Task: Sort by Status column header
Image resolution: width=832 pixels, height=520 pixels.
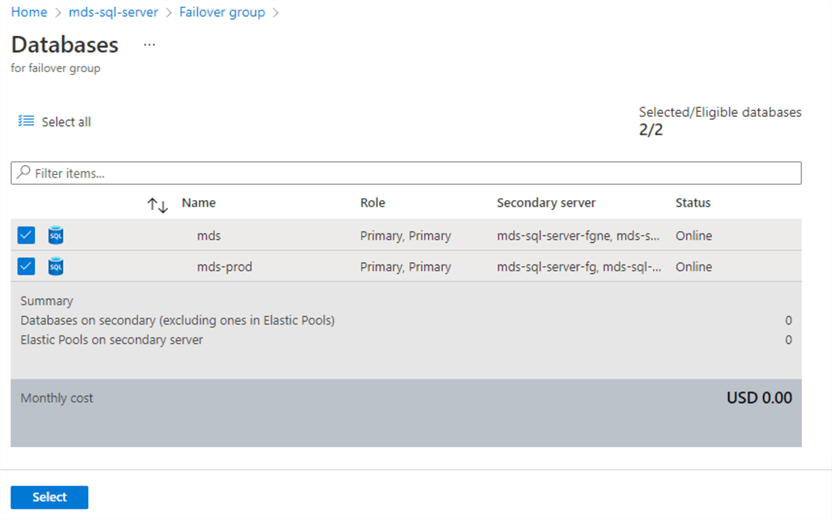Action: pyautogui.click(x=692, y=203)
